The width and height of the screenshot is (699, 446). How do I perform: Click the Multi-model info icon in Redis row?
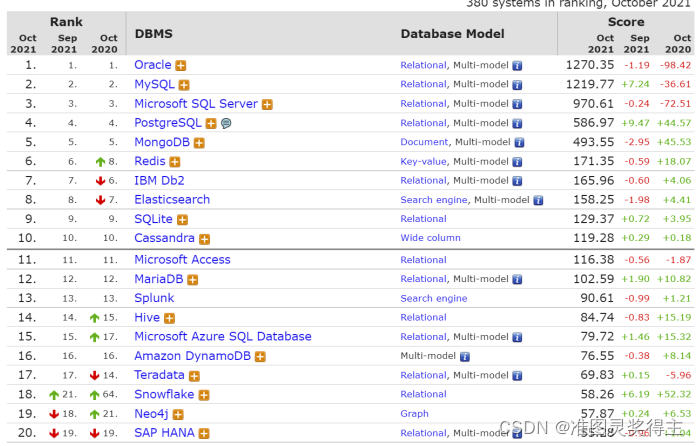[x=517, y=162]
